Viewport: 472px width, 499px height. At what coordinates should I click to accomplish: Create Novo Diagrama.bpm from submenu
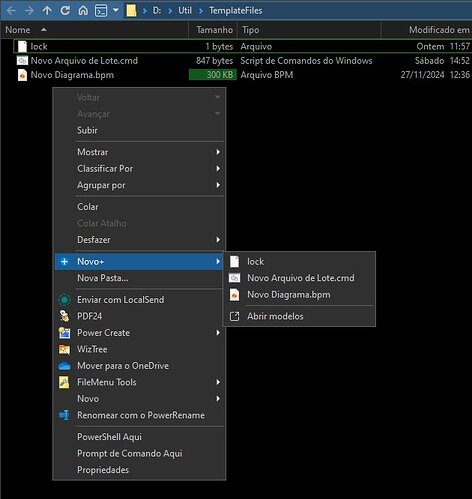(x=299, y=295)
